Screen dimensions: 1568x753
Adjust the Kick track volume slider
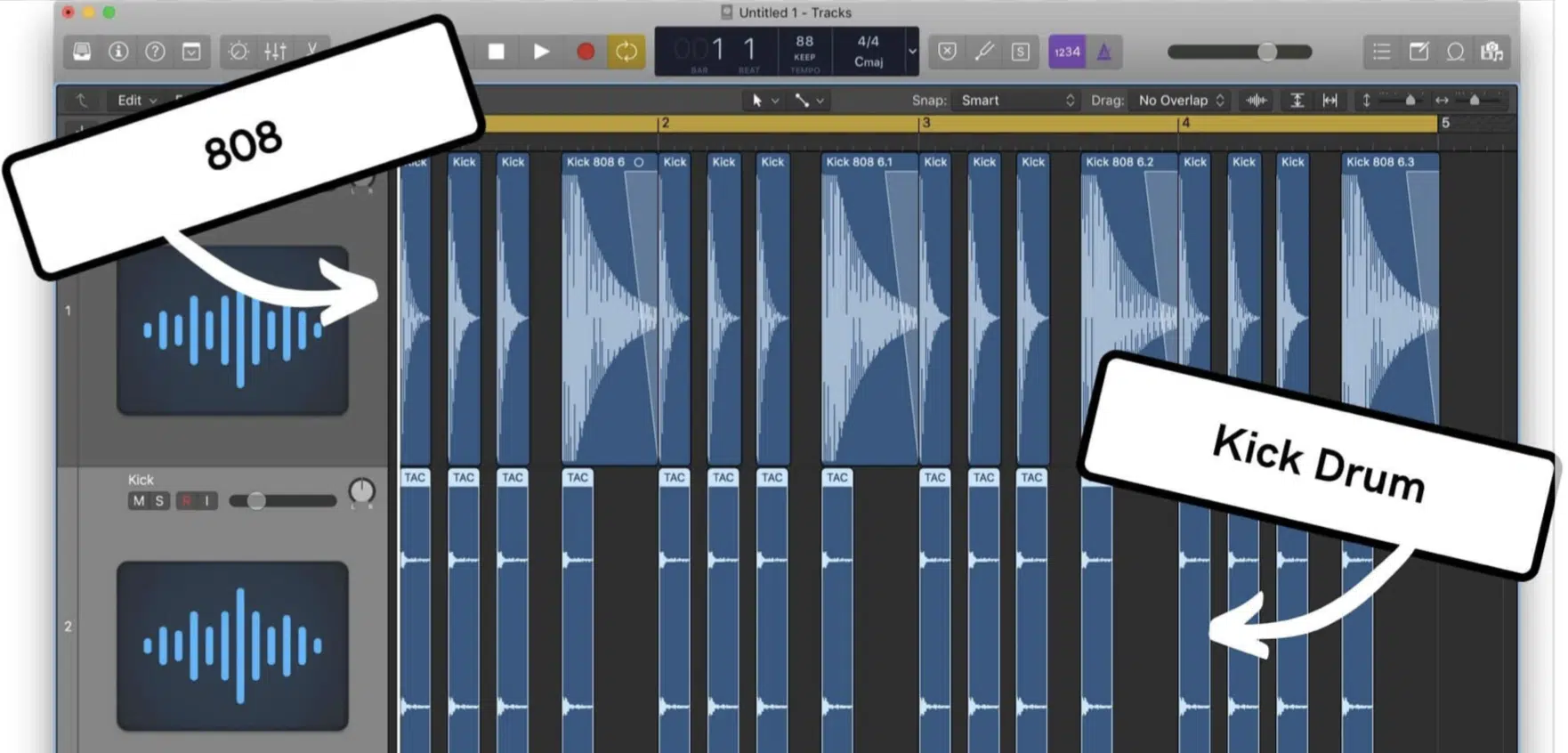282,501
